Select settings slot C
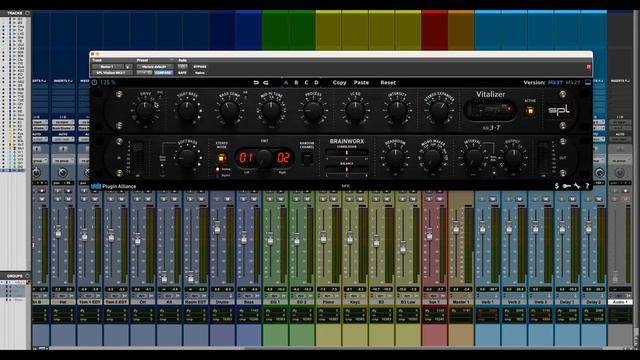This screenshot has width=640, height=360. (x=306, y=82)
